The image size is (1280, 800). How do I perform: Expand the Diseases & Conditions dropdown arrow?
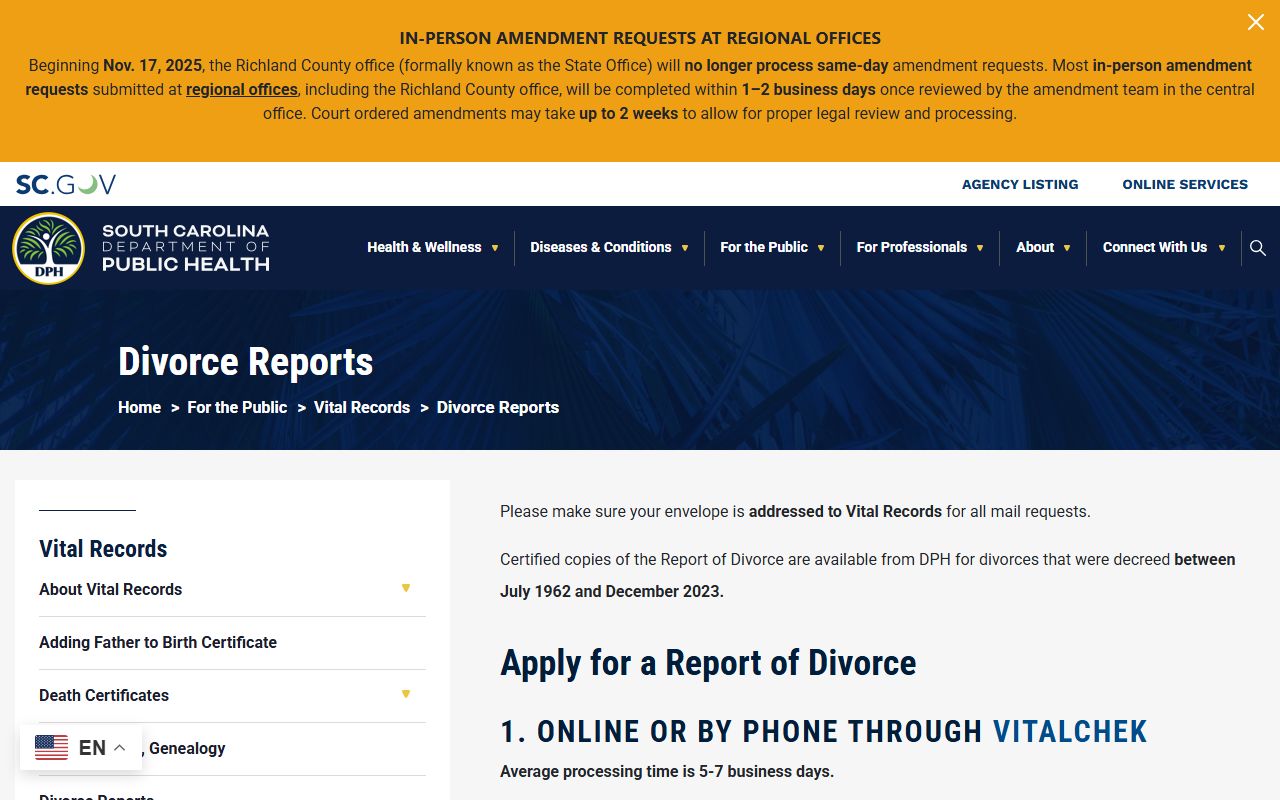coord(685,248)
